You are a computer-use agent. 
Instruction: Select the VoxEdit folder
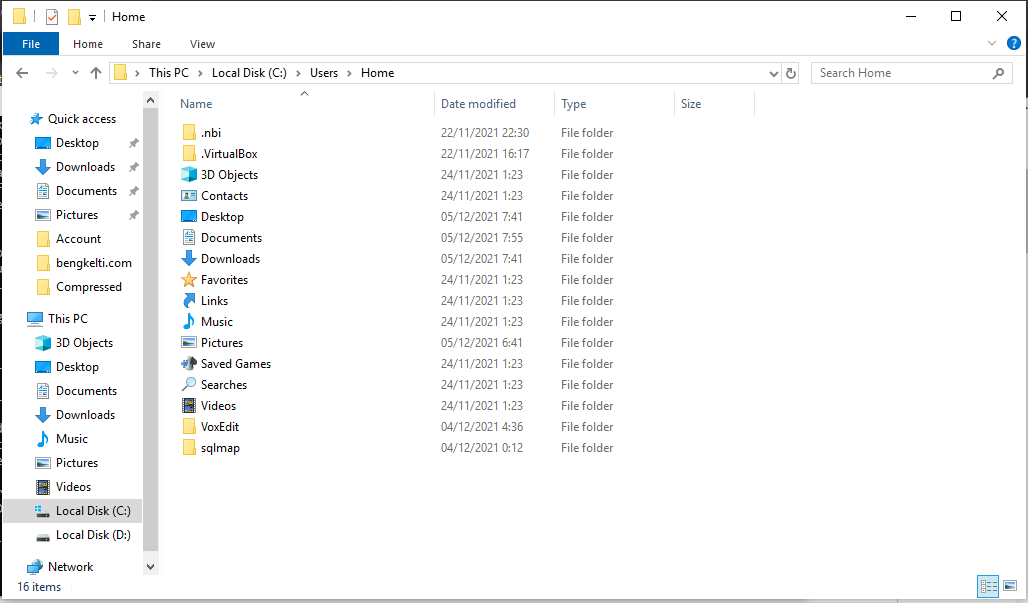(x=220, y=427)
